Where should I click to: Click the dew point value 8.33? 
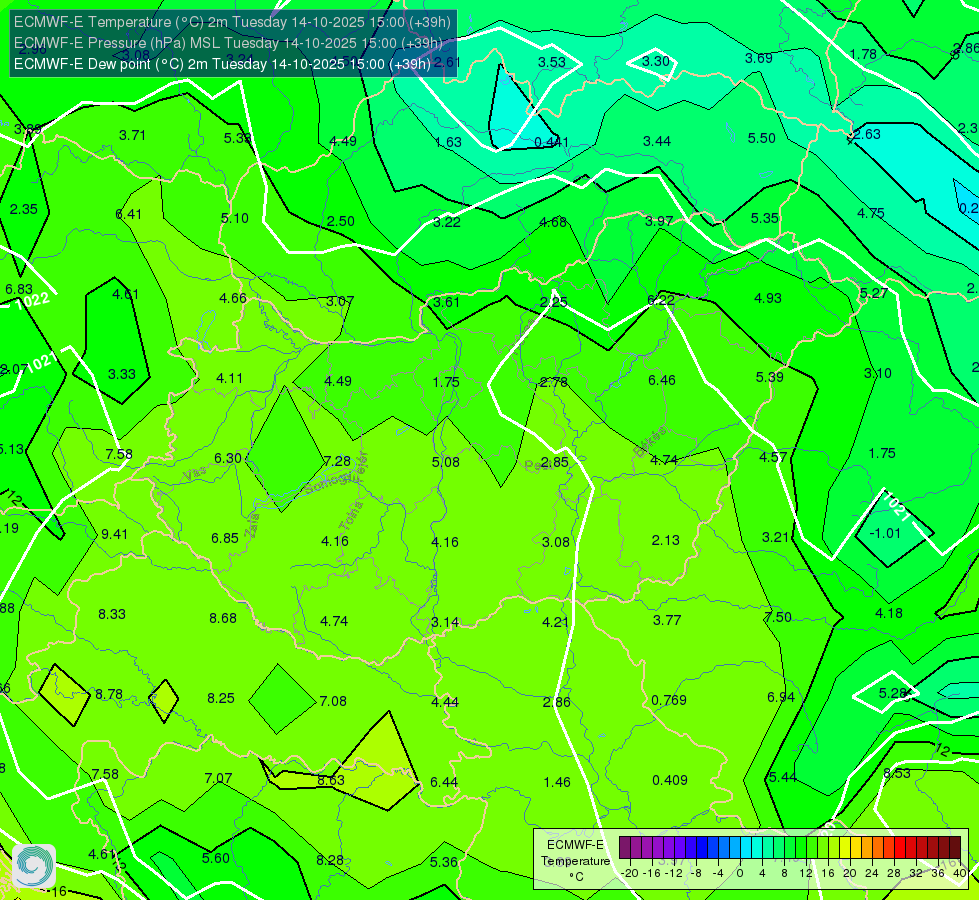coord(112,614)
